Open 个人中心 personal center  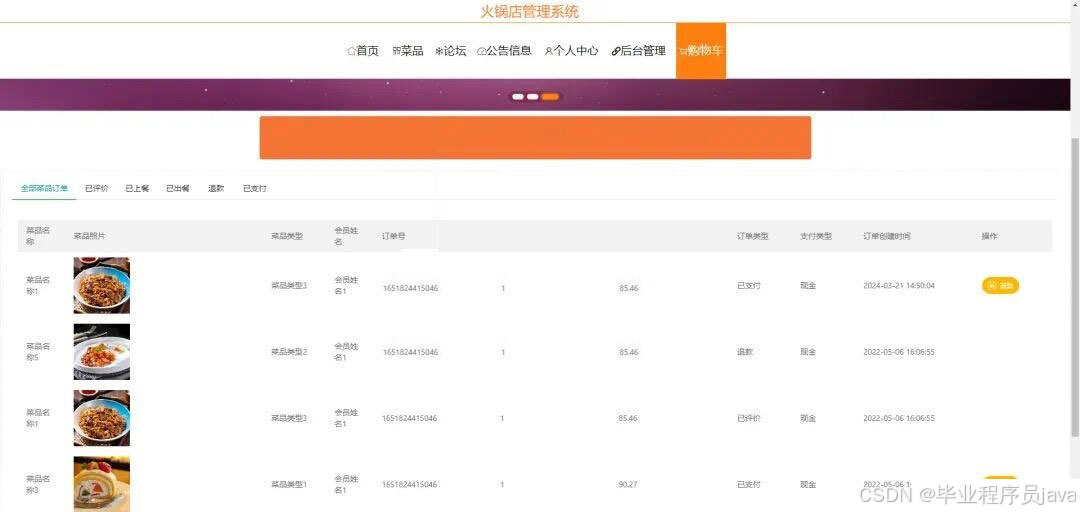571,51
